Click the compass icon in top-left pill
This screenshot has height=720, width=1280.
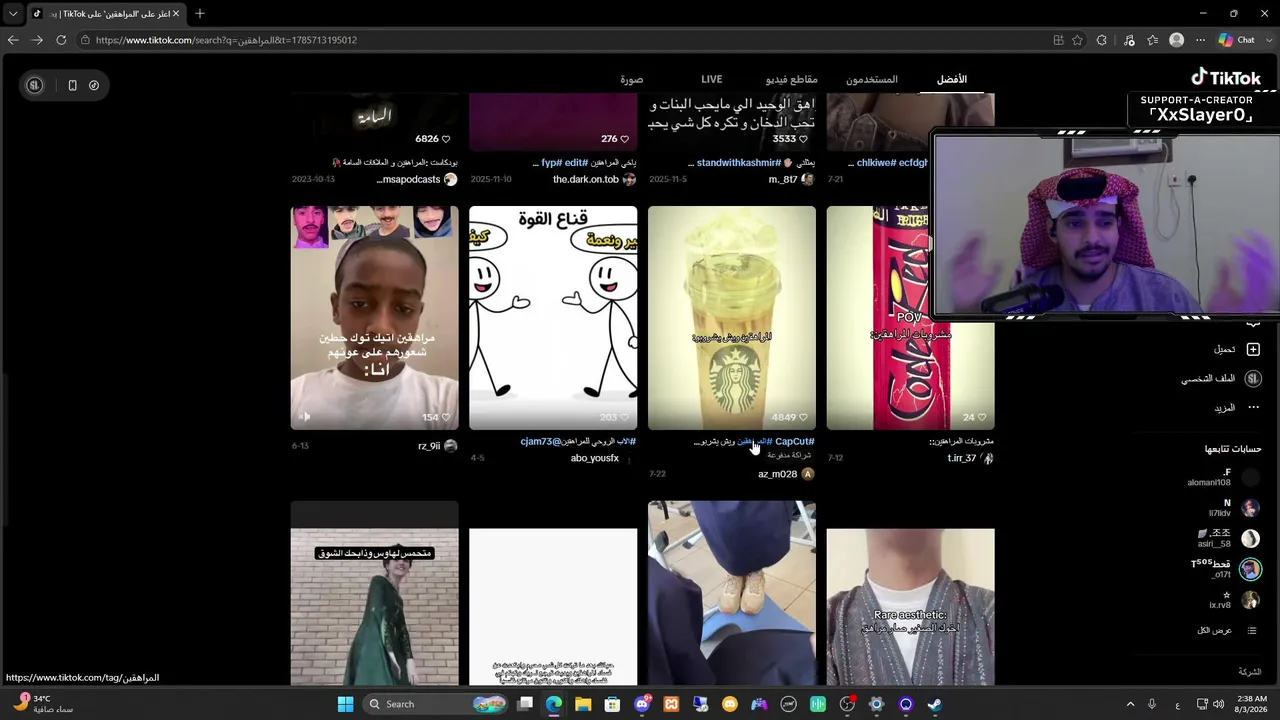pyautogui.click(x=94, y=85)
